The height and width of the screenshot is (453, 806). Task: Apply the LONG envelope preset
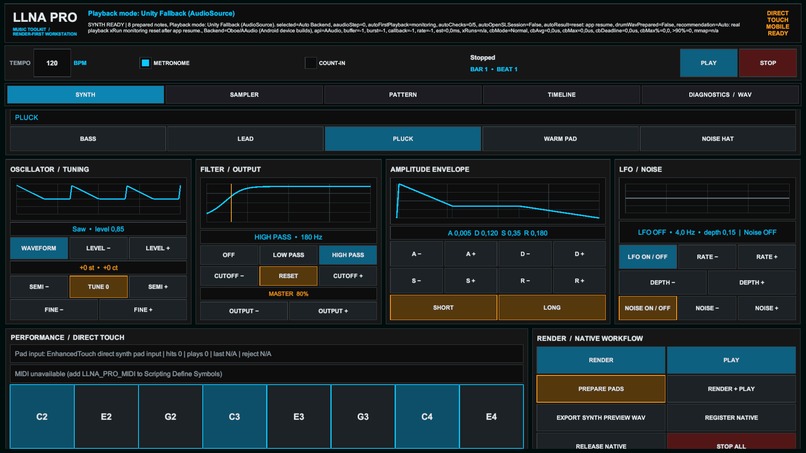pos(552,307)
